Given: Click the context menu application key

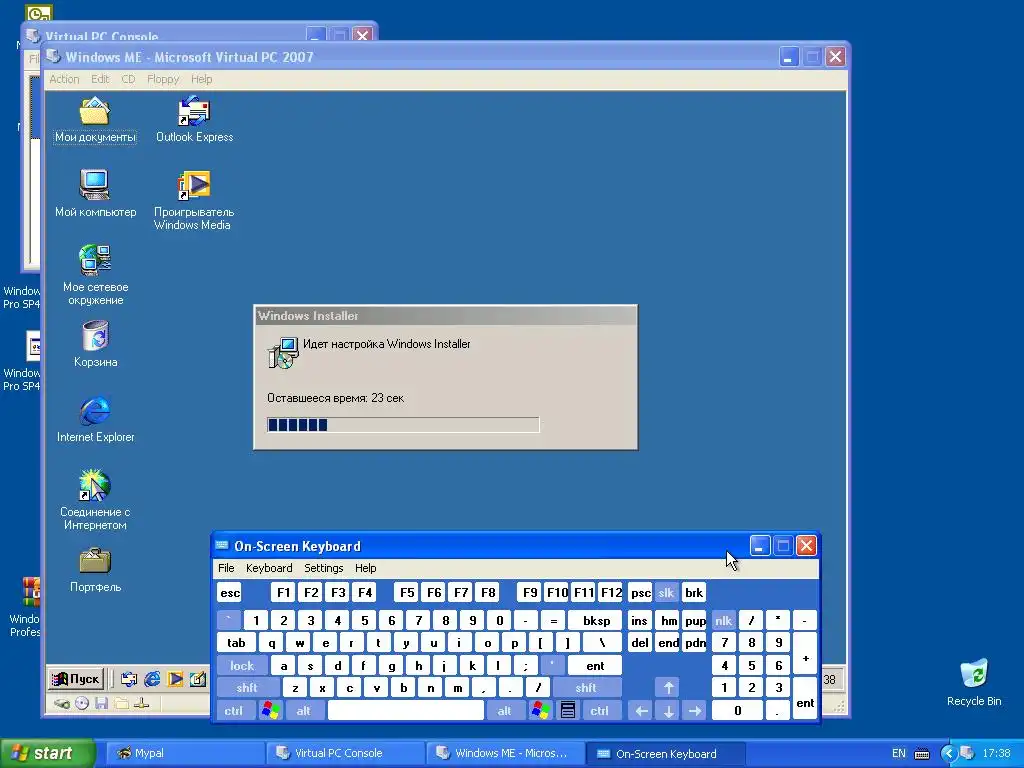Looking at the screenshot, I should click(568, 711).
